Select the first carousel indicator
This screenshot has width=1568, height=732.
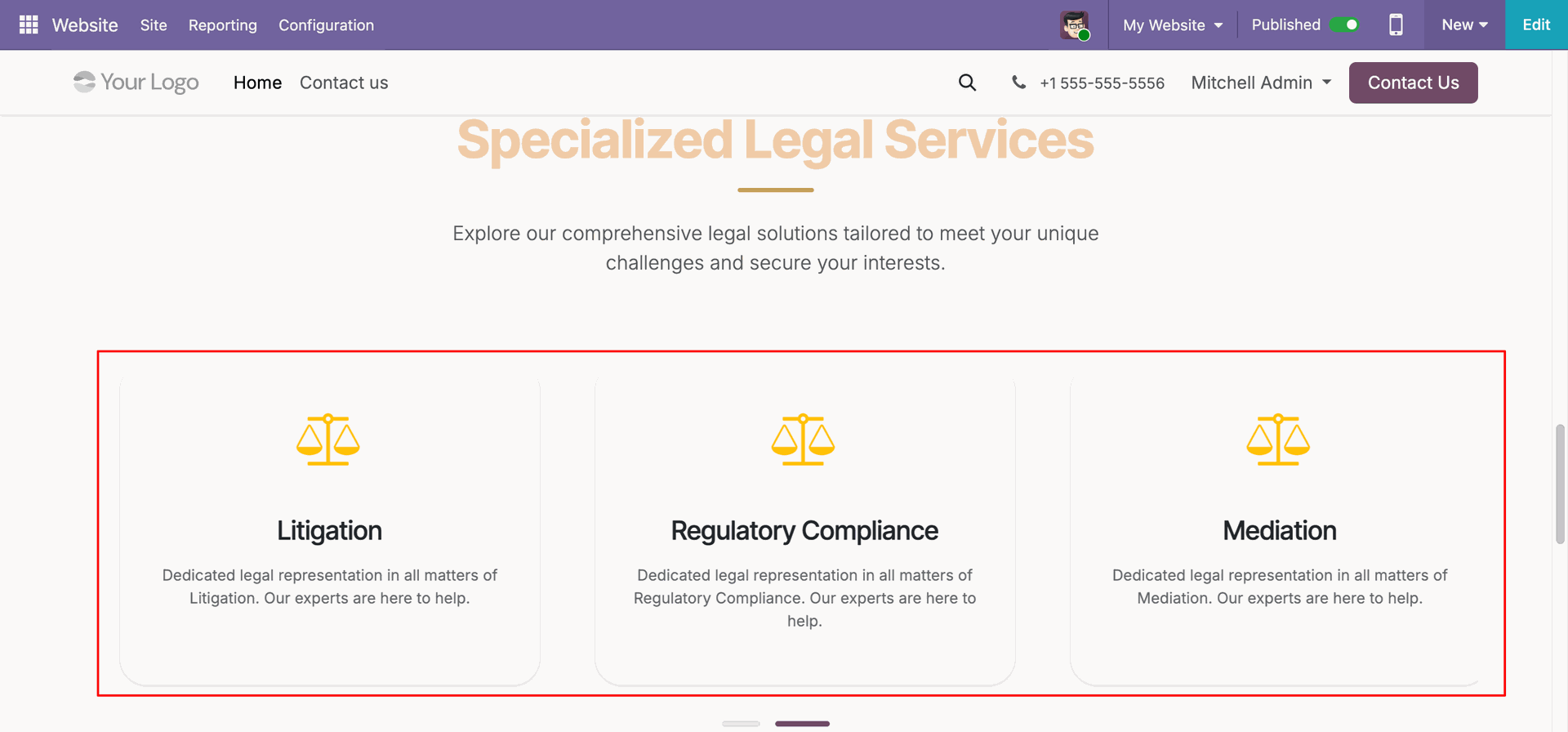741,723
